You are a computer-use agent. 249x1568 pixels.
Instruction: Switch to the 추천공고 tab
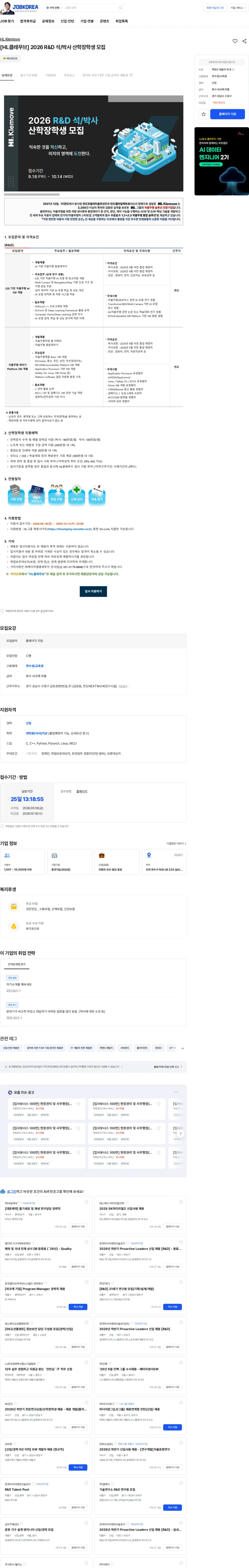69,76
